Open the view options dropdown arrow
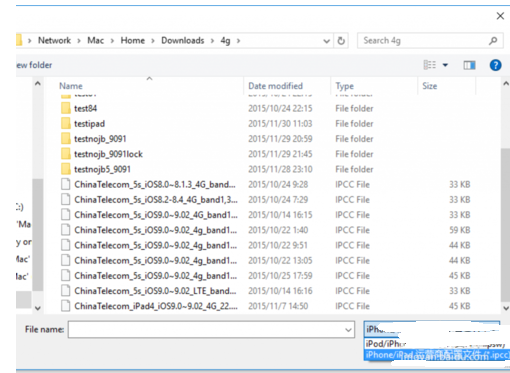510x373 pixels. click(445, 65)
